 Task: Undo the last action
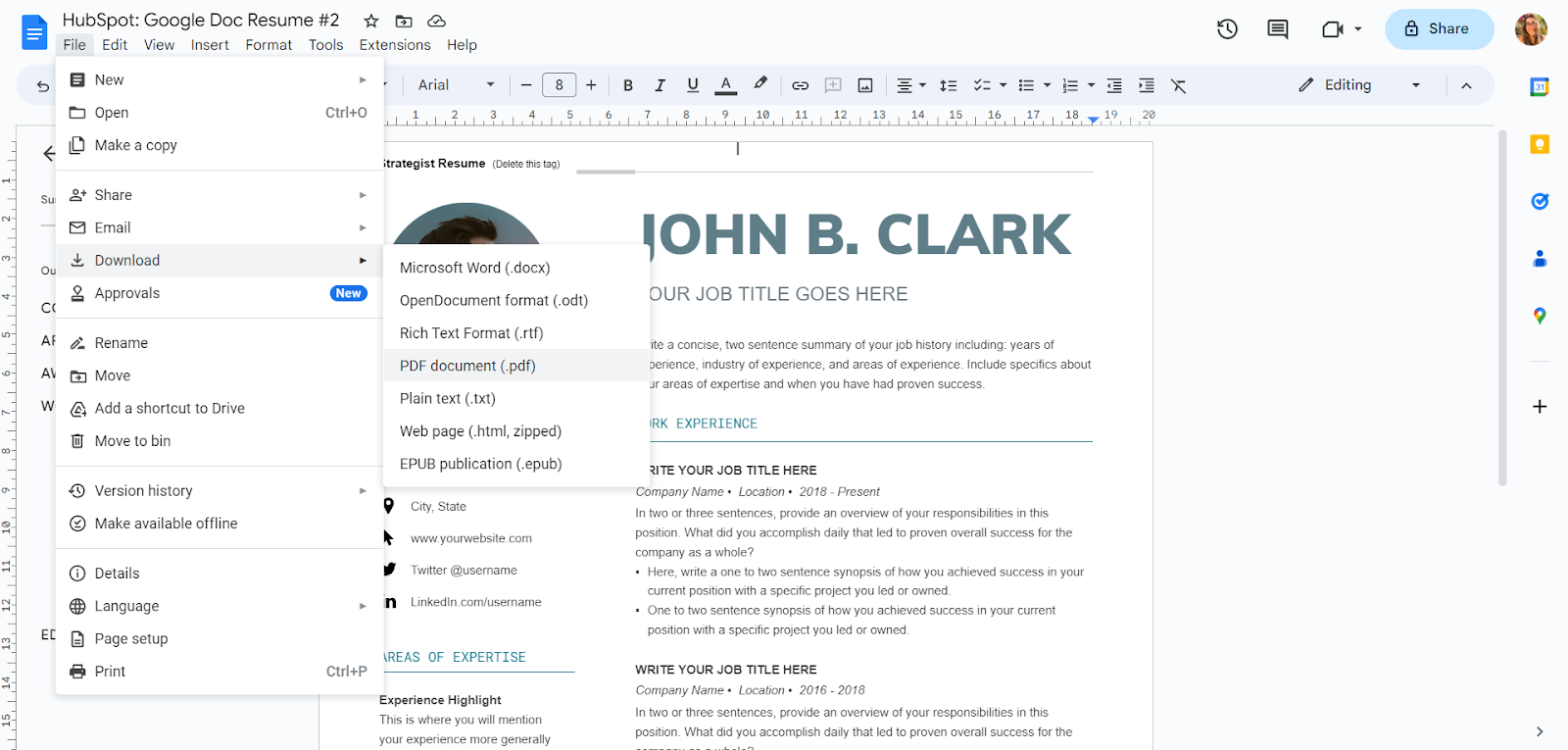pyautogui.click(x=43, y=86)
